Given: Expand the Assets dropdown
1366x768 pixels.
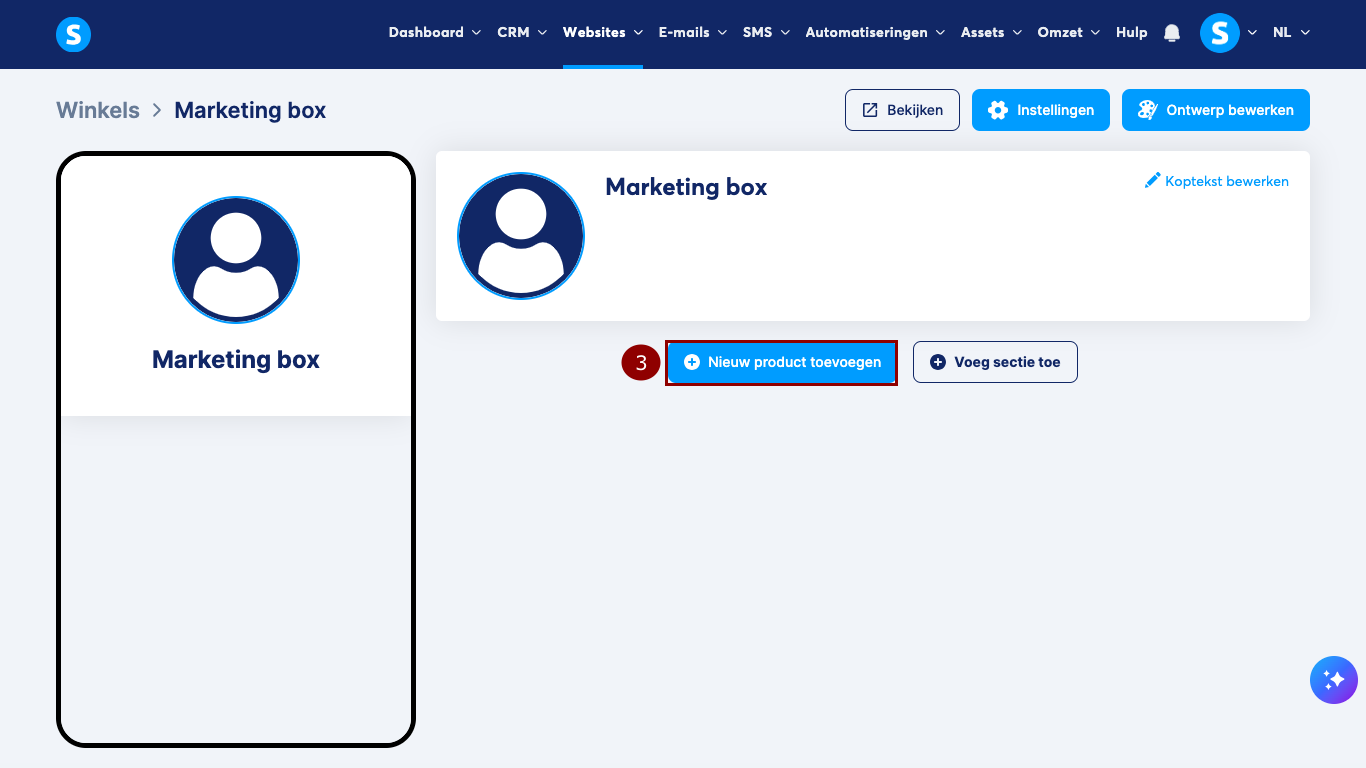Looking at the screenshot, I should pos(991,32).
